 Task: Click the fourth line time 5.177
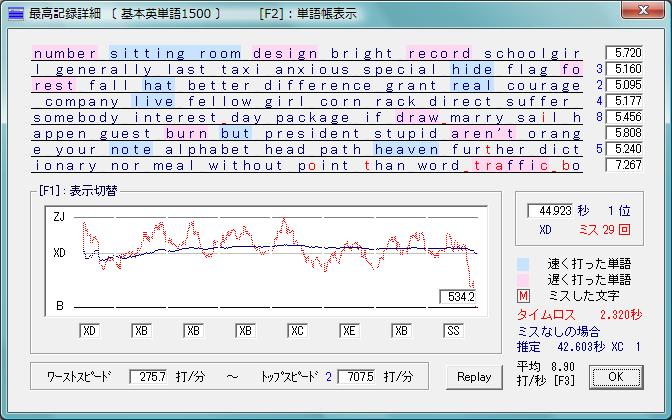(x=624, y=101)
